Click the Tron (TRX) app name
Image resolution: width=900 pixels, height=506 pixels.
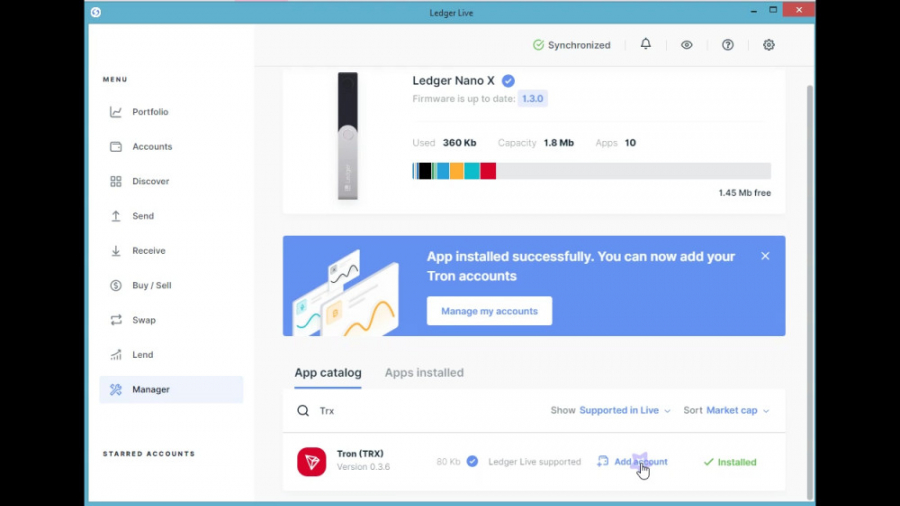(x=360, y=454)
